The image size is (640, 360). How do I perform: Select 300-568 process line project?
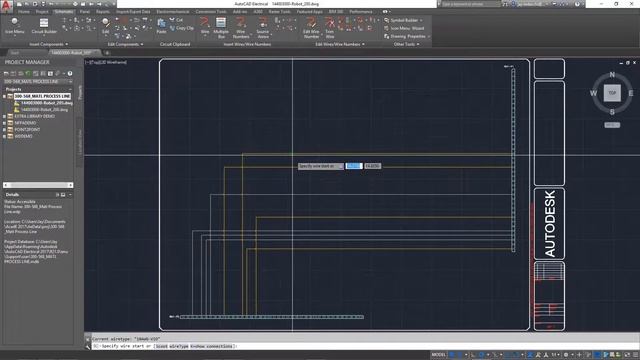(x=42, y=96)
